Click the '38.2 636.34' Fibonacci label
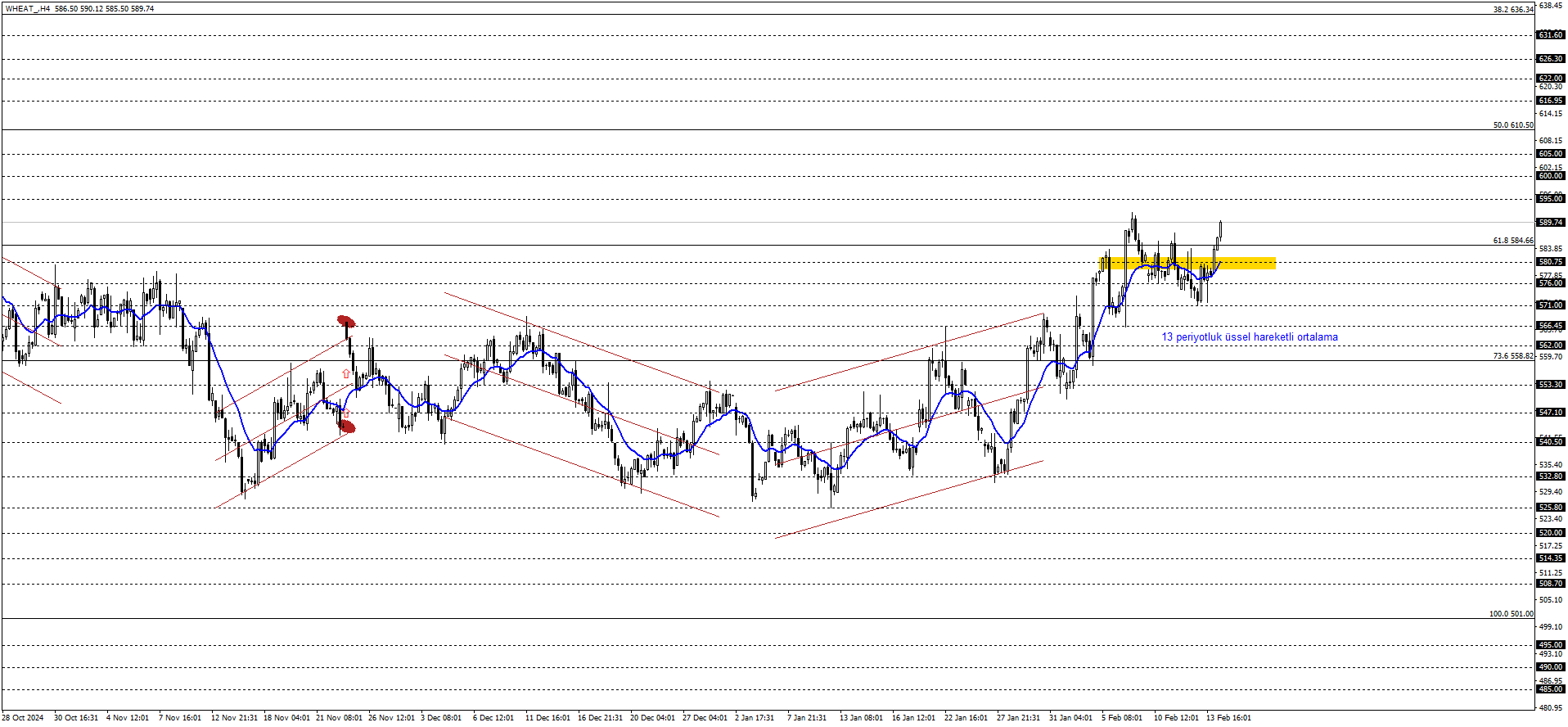1568x727 pixels. coord(1513,10)
